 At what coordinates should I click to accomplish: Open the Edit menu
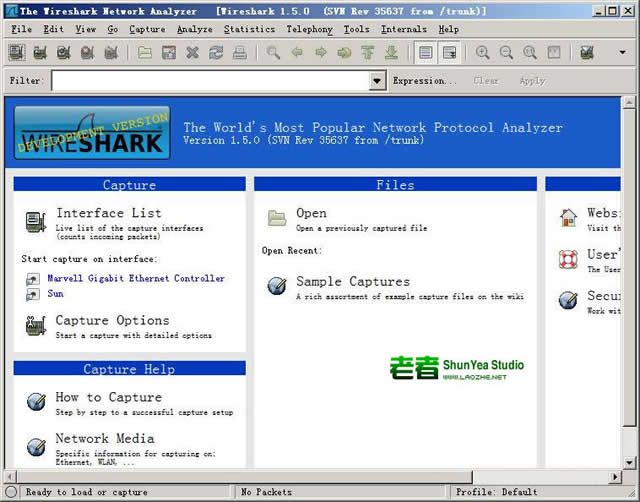[53, 29]
